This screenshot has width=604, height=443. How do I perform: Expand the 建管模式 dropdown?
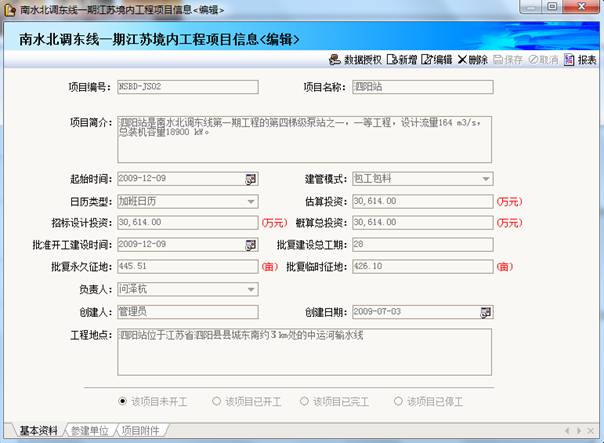[486, 179]
